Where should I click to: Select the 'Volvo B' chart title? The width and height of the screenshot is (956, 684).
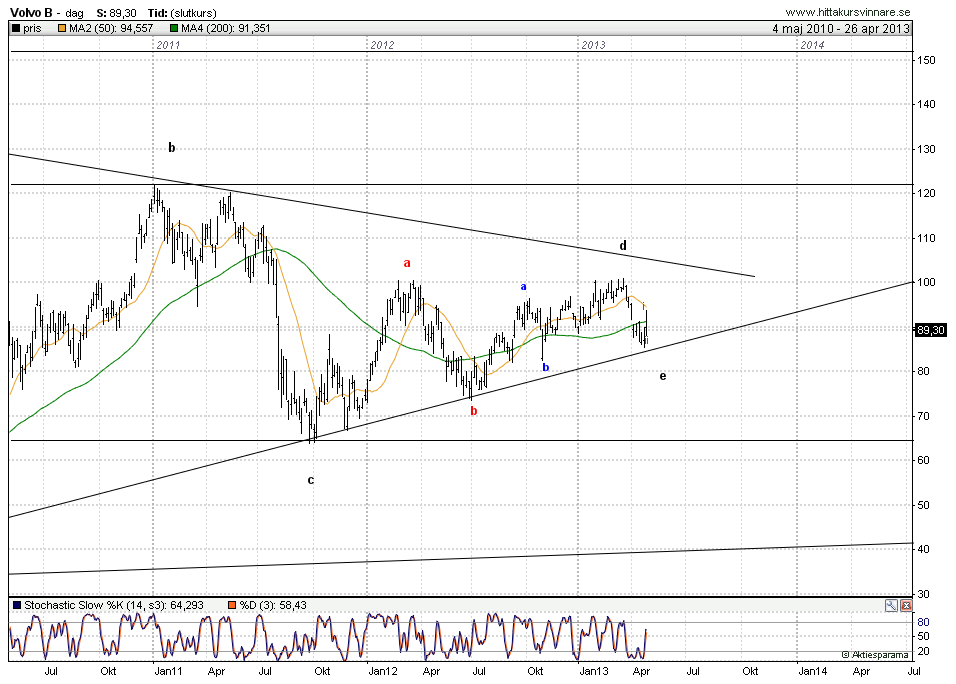click(x=31, y=13)
